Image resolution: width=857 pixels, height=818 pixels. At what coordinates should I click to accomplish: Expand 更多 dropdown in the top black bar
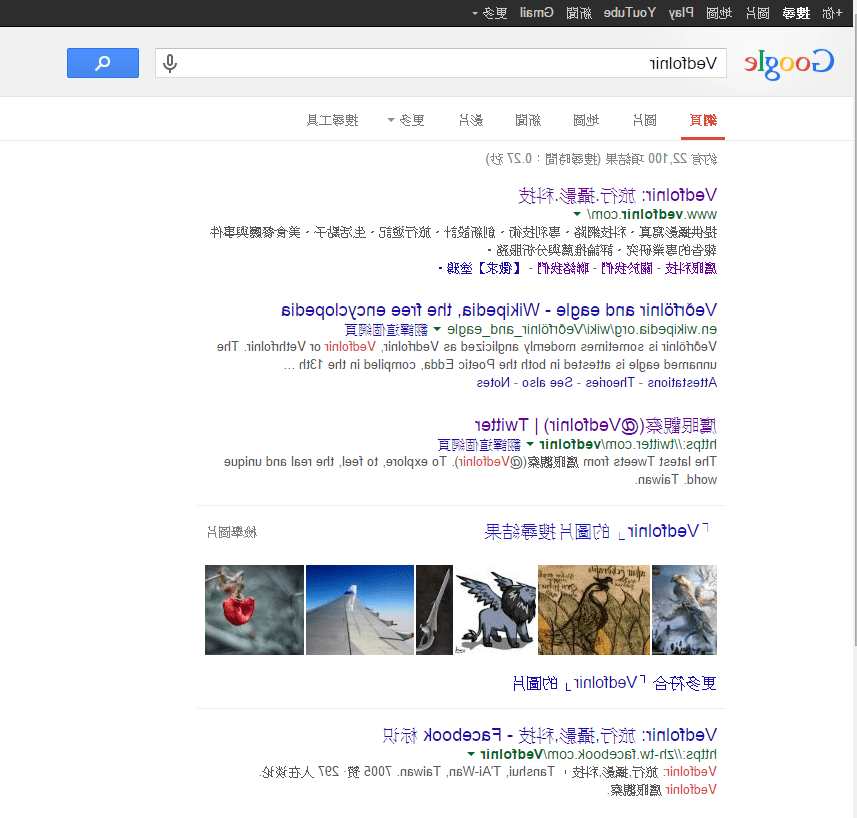click(x=490, y=13)
